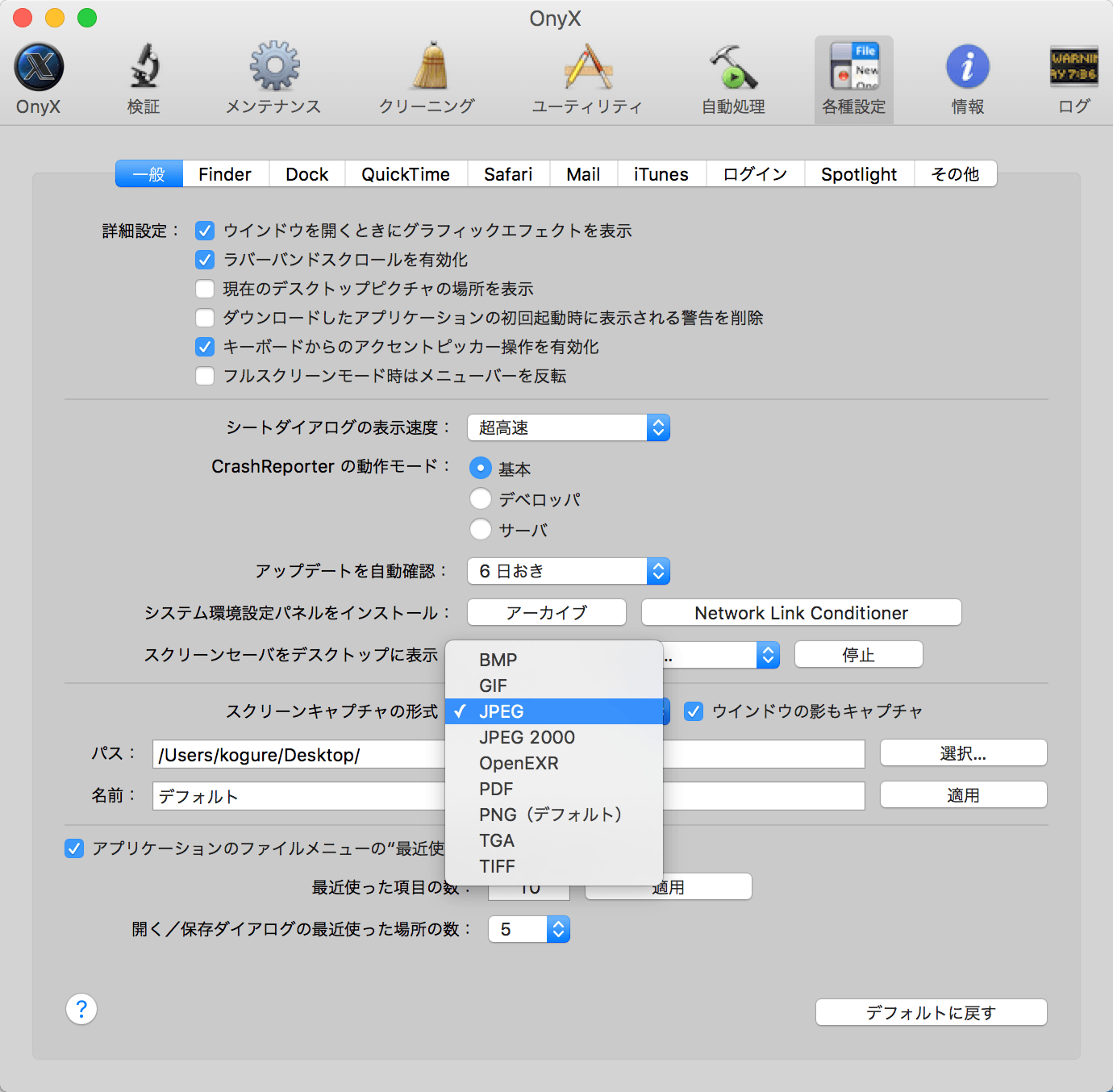
Task: Toggle ウインドウの影もキャプチャ checkbox
Action: [694, 711]
